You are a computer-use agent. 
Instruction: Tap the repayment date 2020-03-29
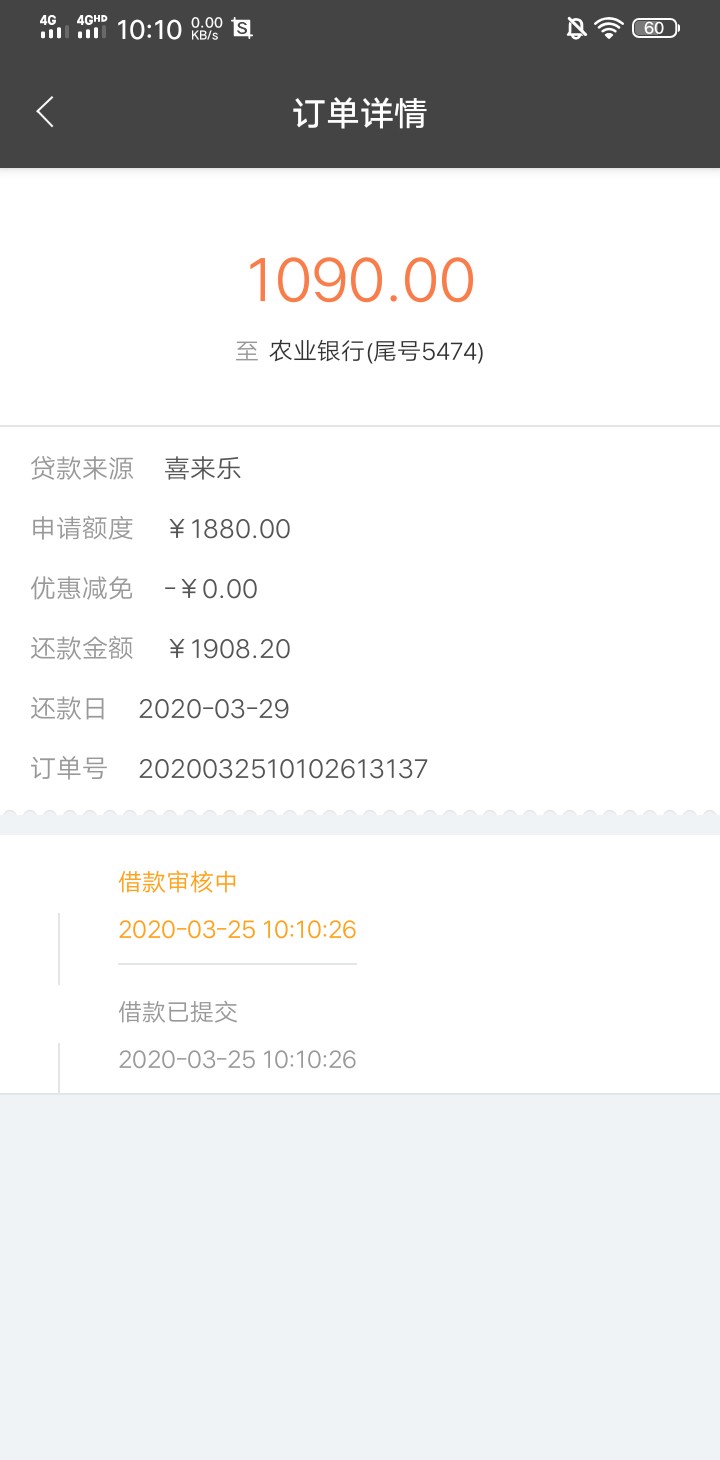214,709
